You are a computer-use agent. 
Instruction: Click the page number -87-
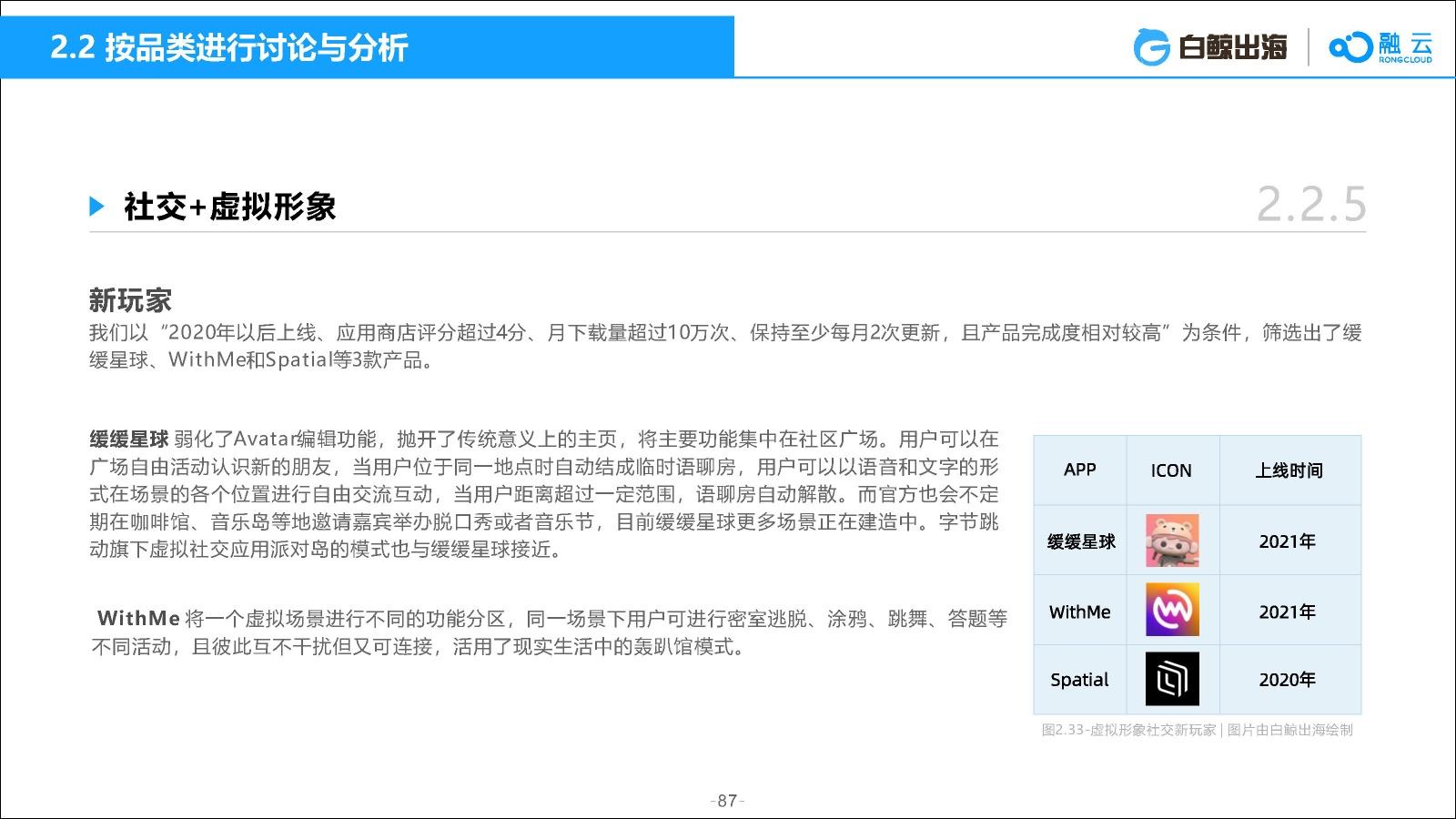pyautogui.click(x=727, y=801)
